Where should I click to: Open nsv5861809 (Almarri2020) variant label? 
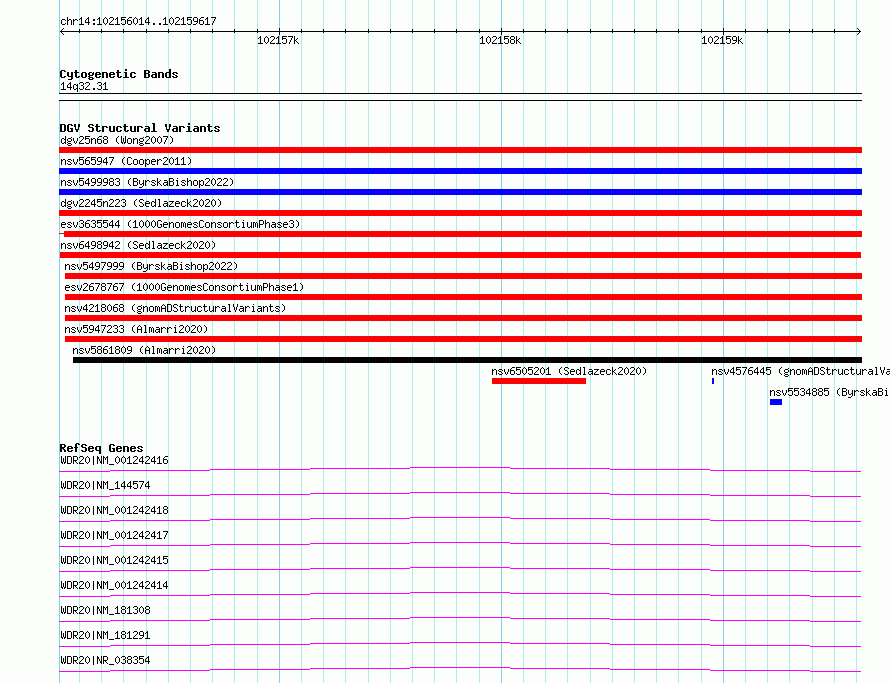(144, 350)
